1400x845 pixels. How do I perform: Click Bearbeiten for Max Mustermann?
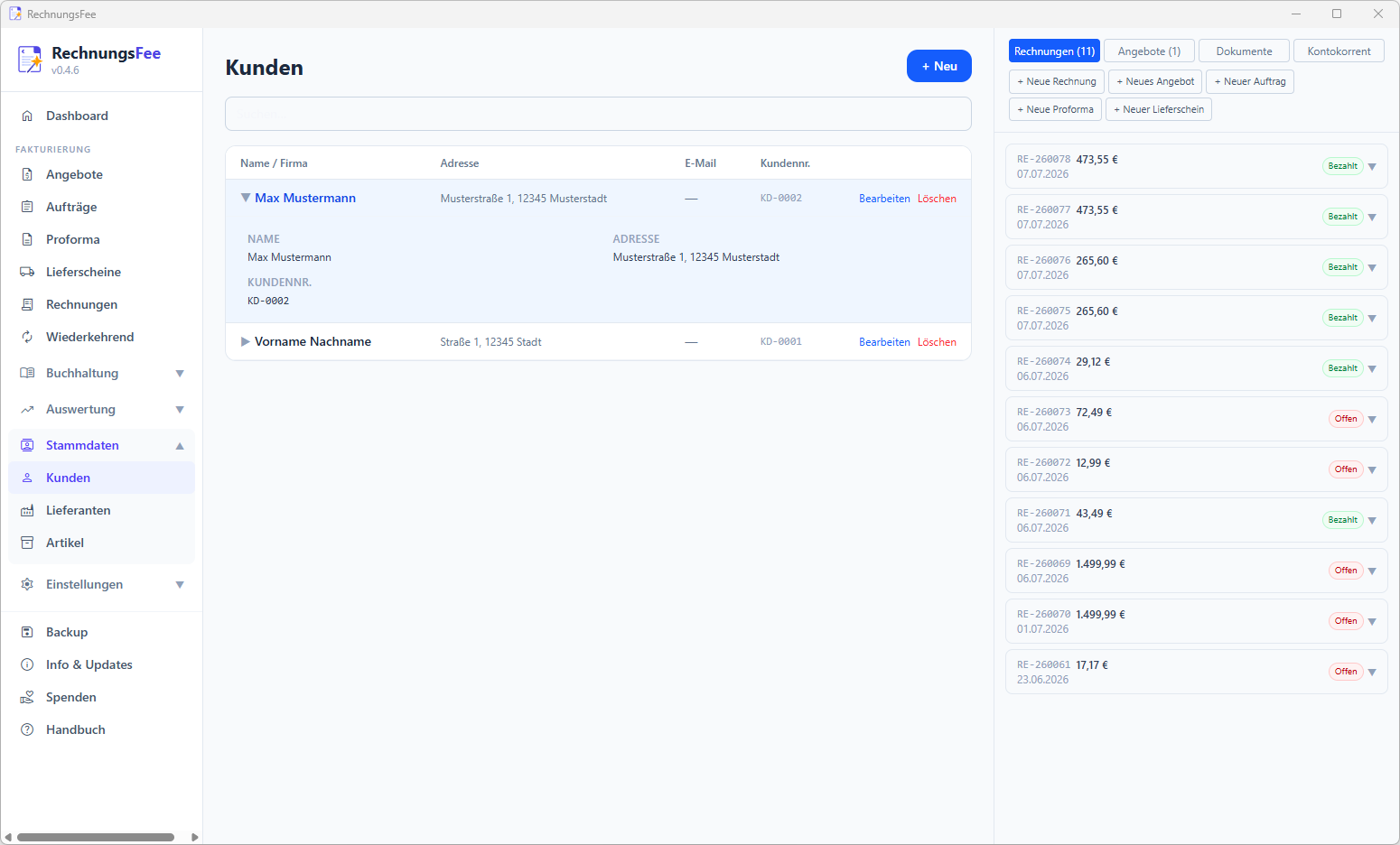point(884,199)
